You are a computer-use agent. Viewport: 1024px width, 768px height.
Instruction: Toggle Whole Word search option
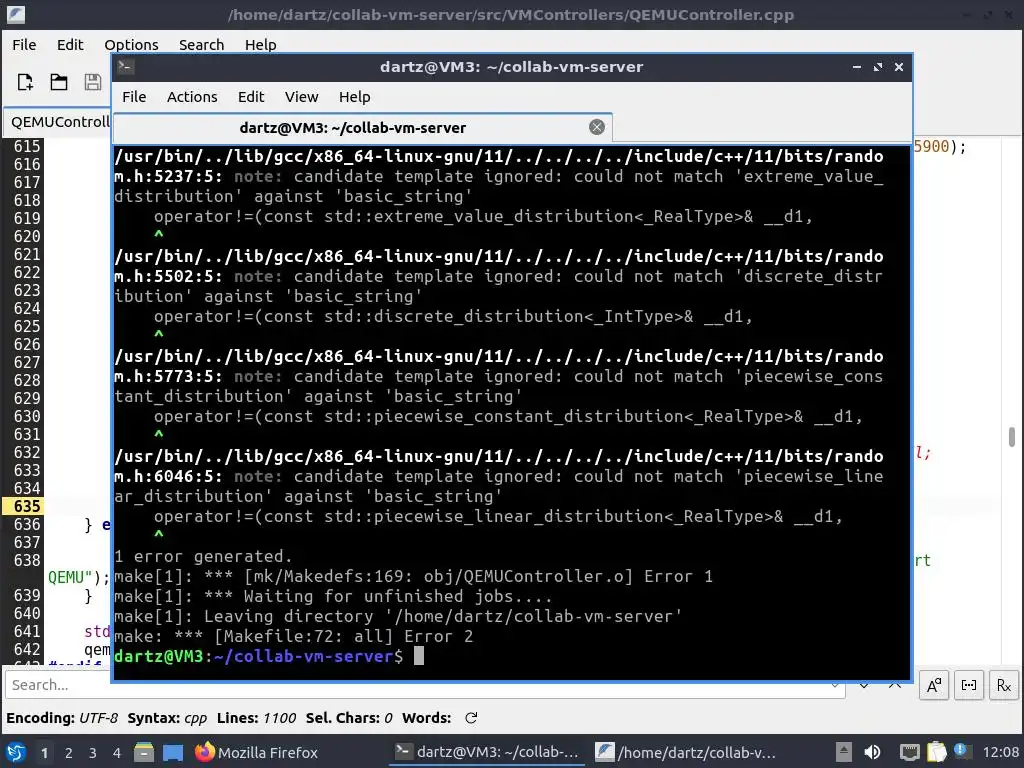point(968,685)
